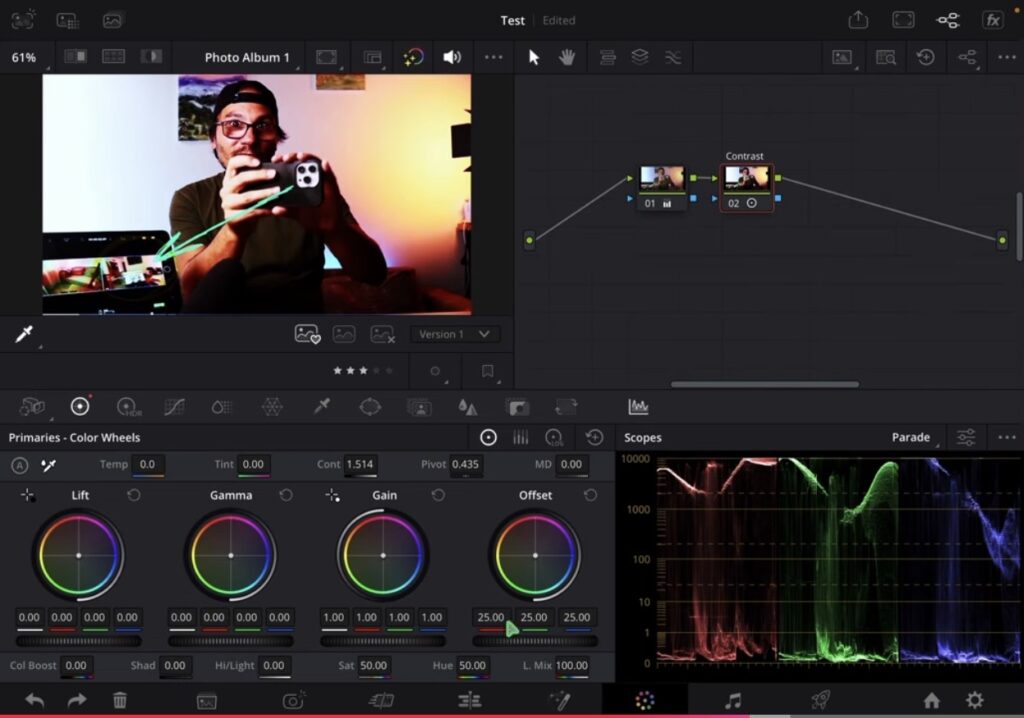Screen dimensions: 1024x718
Task: Open node editor more options dots
Action: (1006, 57)
